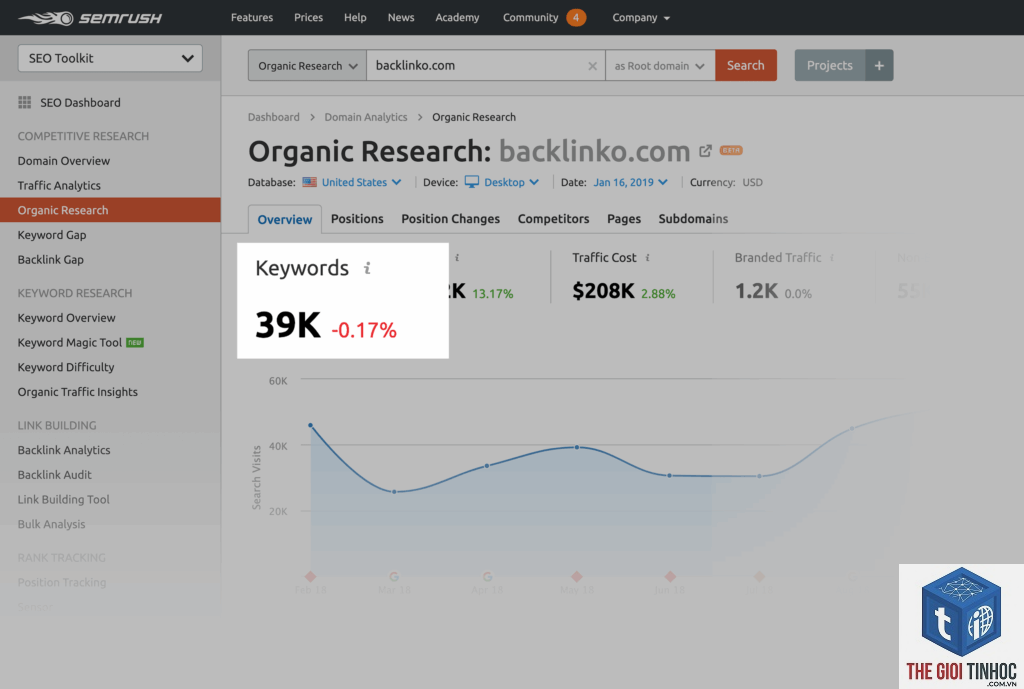Image resolution: width=1024 pixels, height=689 pixels.
Task: Click the 1.2K Branded Traffic value
Action: tap(756, 291)
